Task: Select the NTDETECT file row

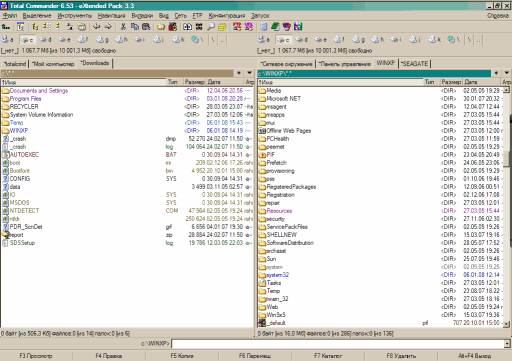Action: (x=127, y=211)
